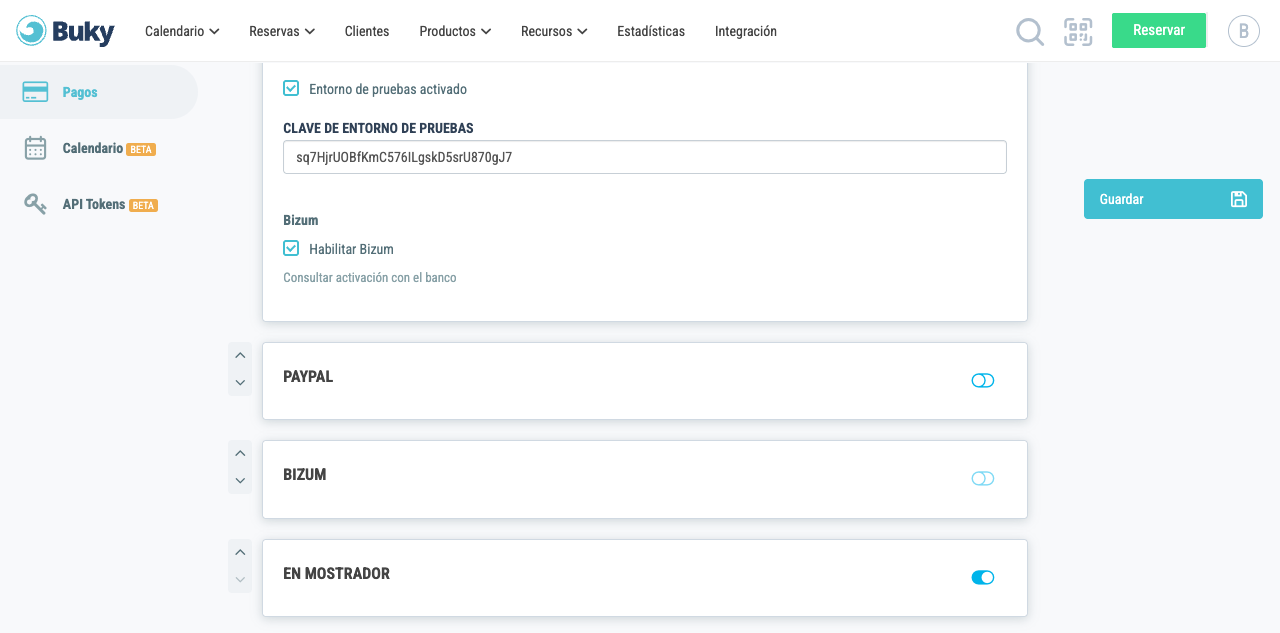
Task: Expand the Reservas menu dropdown
Action: (x=282, y=31)
